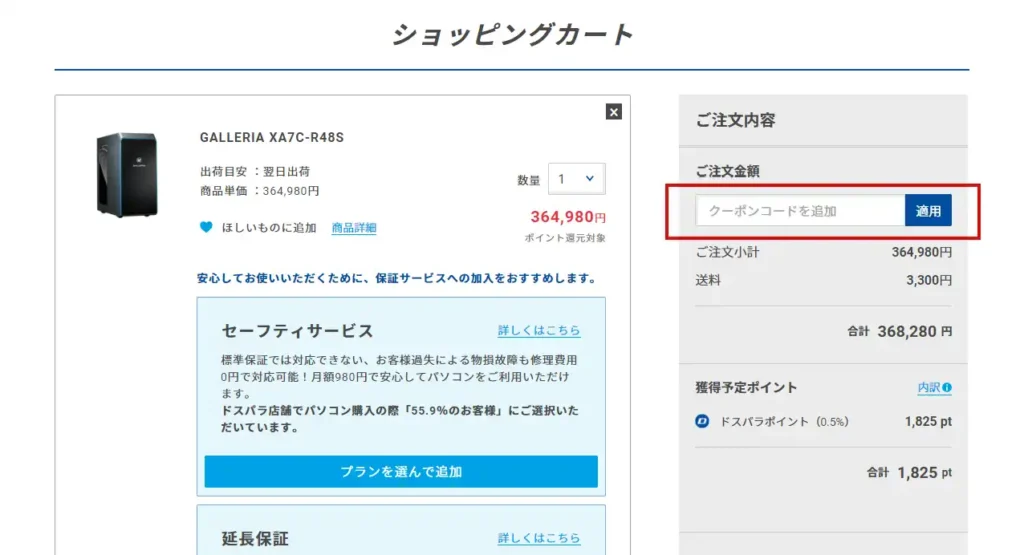Click the ショッピングカート page heading
1024x555 pixels.
click(512, 34)
